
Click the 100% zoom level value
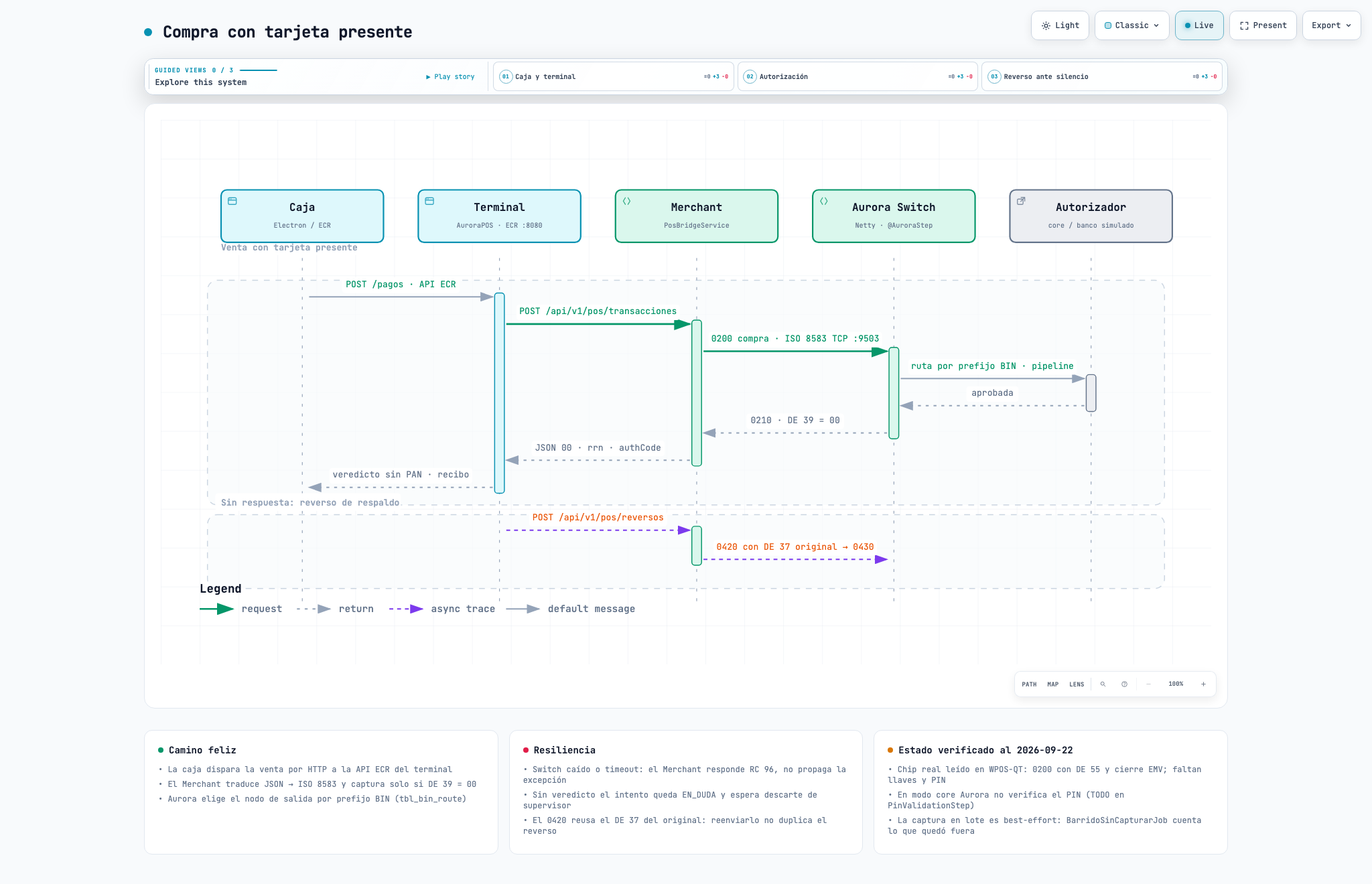[x=1176, y=684]
